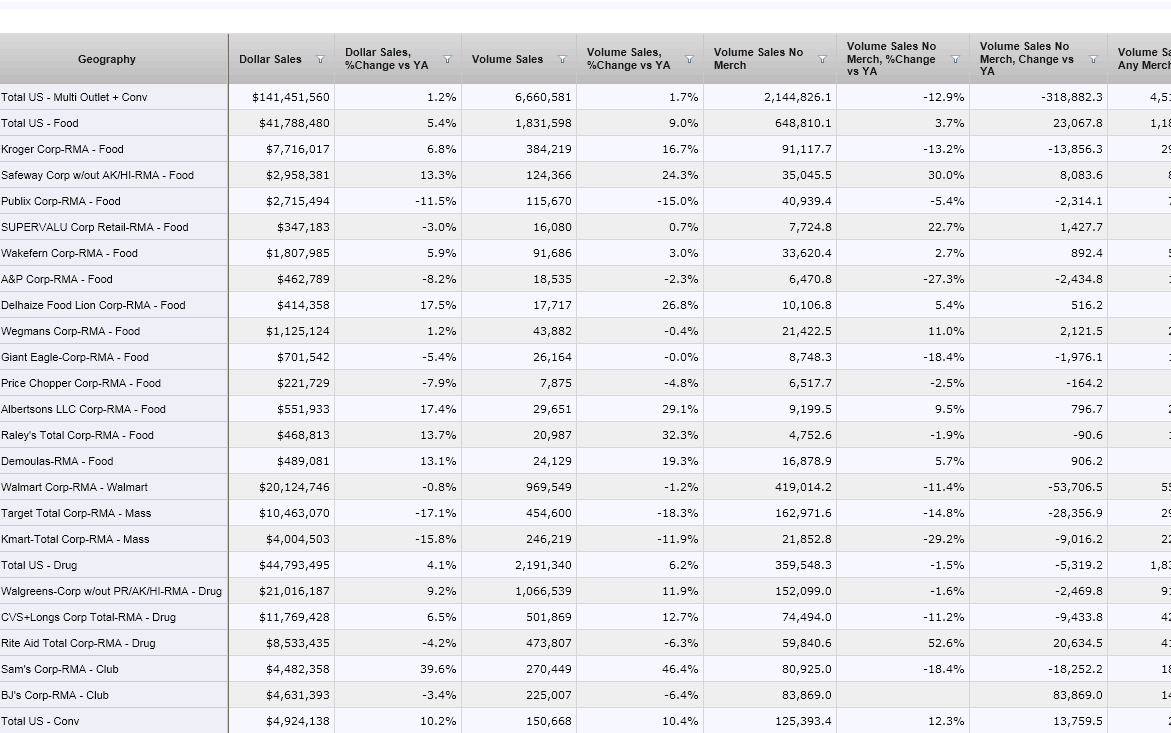The width and height of the screenshot is (1171, 733).
Task: Open the Volume Sales No Merch filter icon
Action: coord(822,60)
